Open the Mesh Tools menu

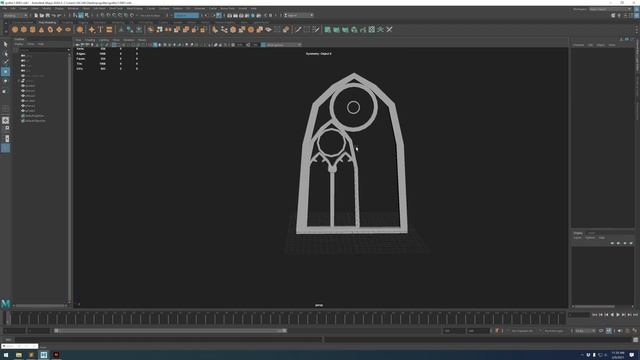click(x=116, y=8)
